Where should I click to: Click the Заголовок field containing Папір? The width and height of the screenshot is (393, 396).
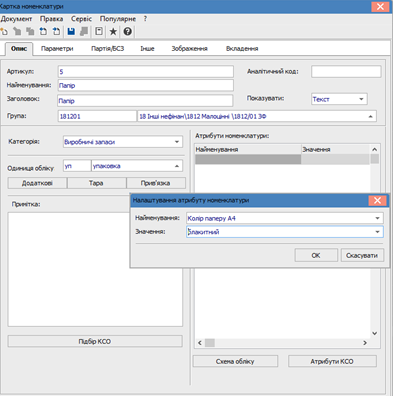point(145,101)
